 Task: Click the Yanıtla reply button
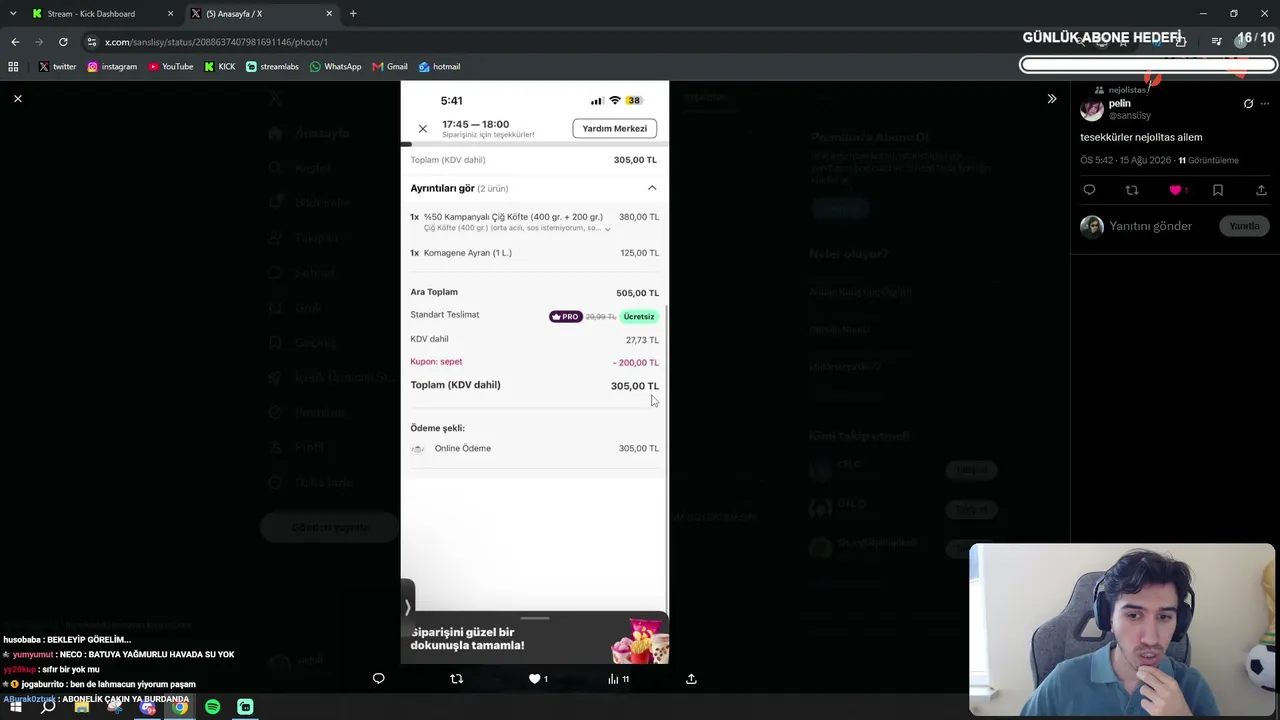point(1244,226)
